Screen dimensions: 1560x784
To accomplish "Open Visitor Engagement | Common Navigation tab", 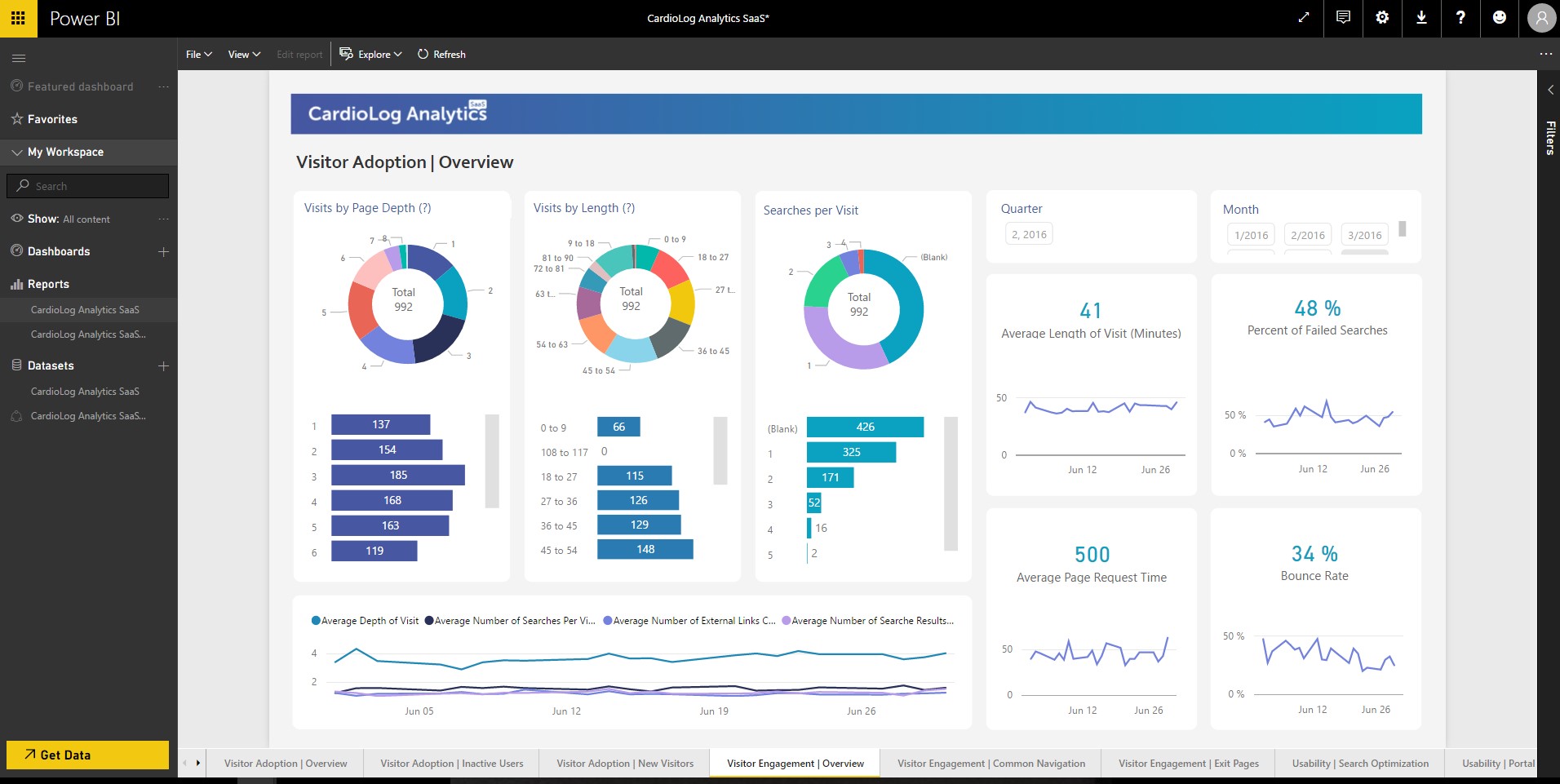I will 991,764.
